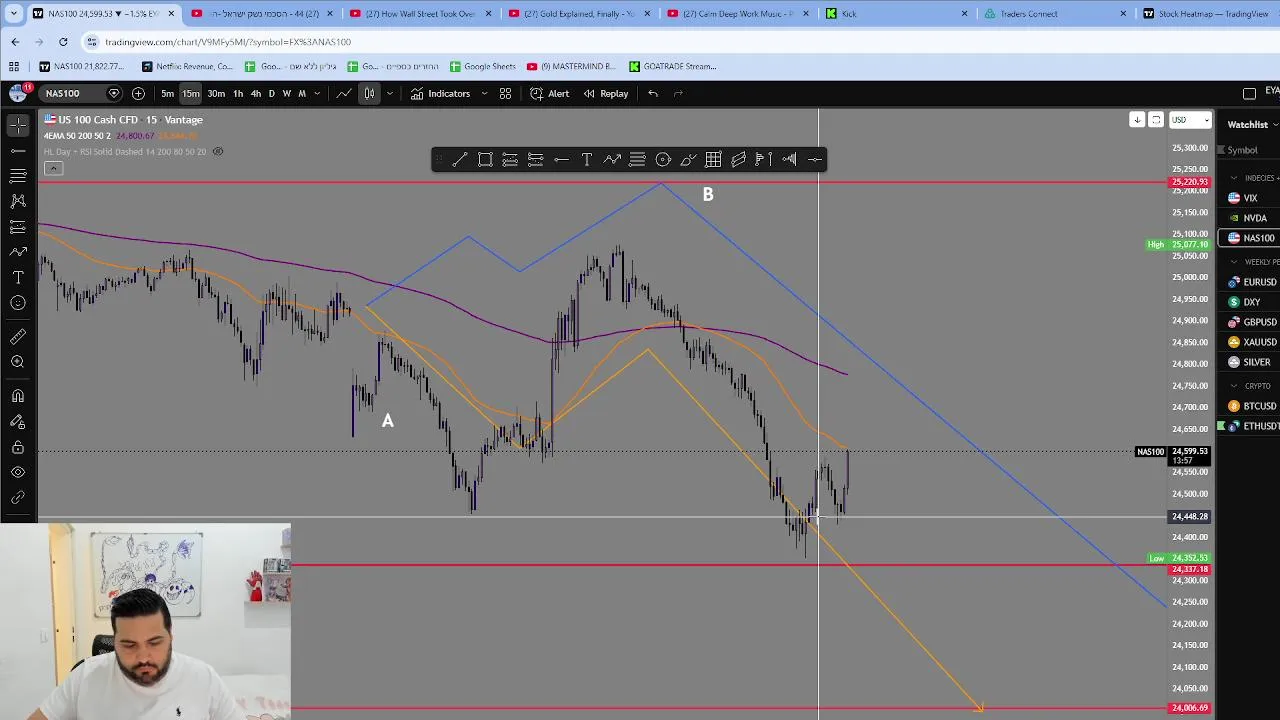Viewport: 1280px width, 720px height.
Task: Open Stock Heatmap TradingView browser tab
Action: [1206, 13]
